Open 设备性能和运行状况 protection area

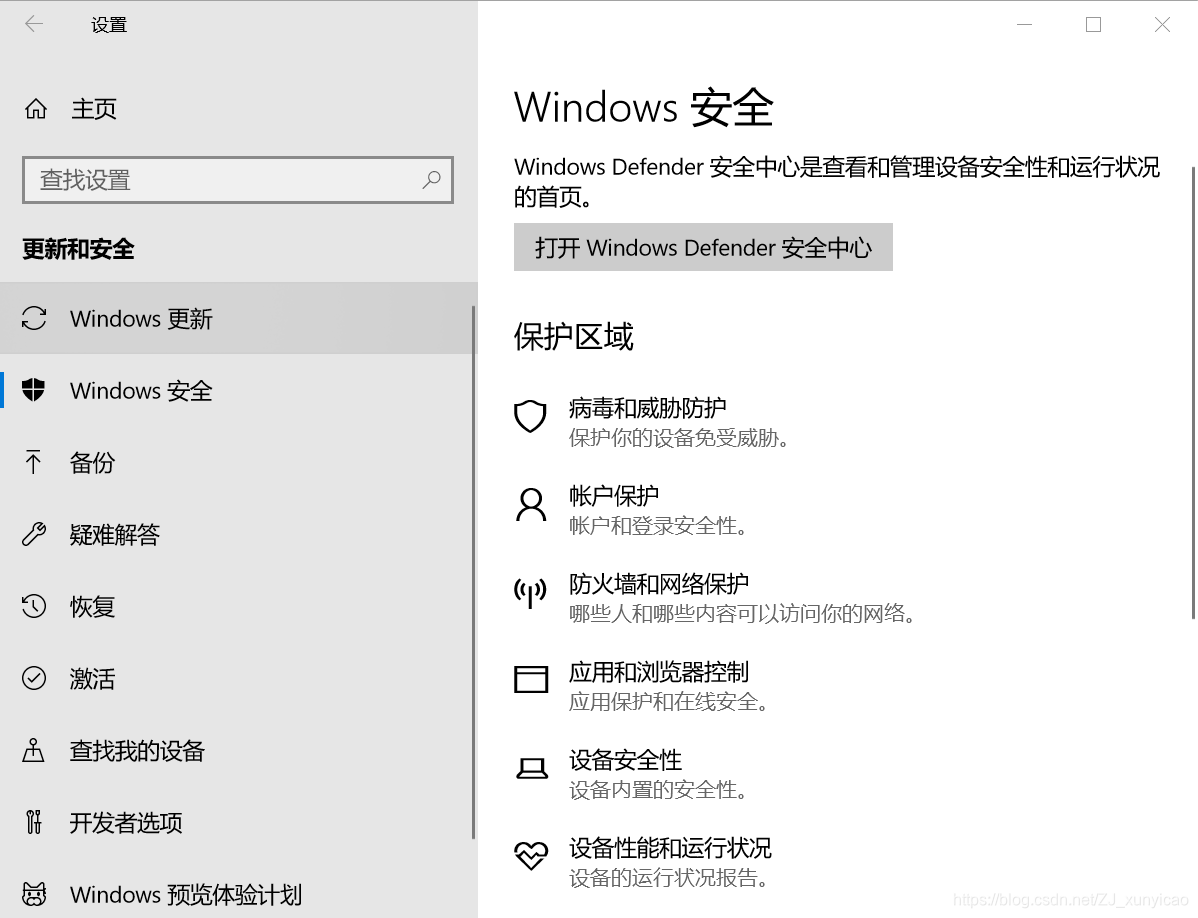click(x=643, y=861)
